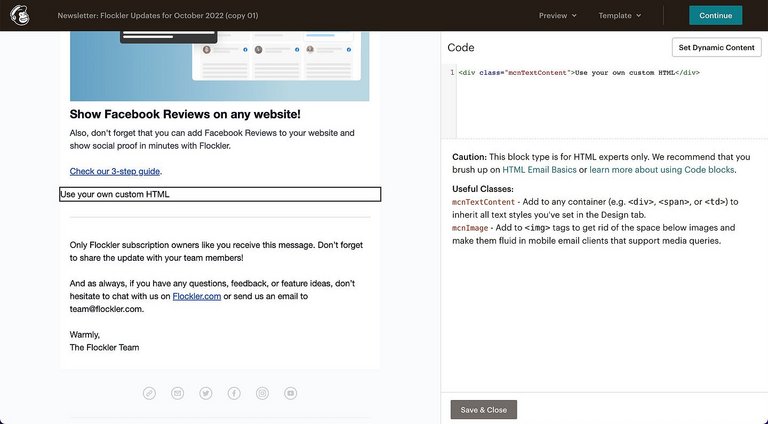Open the Template dropdown menu
The width and height of the screenshot is (768, 424).
620,16
